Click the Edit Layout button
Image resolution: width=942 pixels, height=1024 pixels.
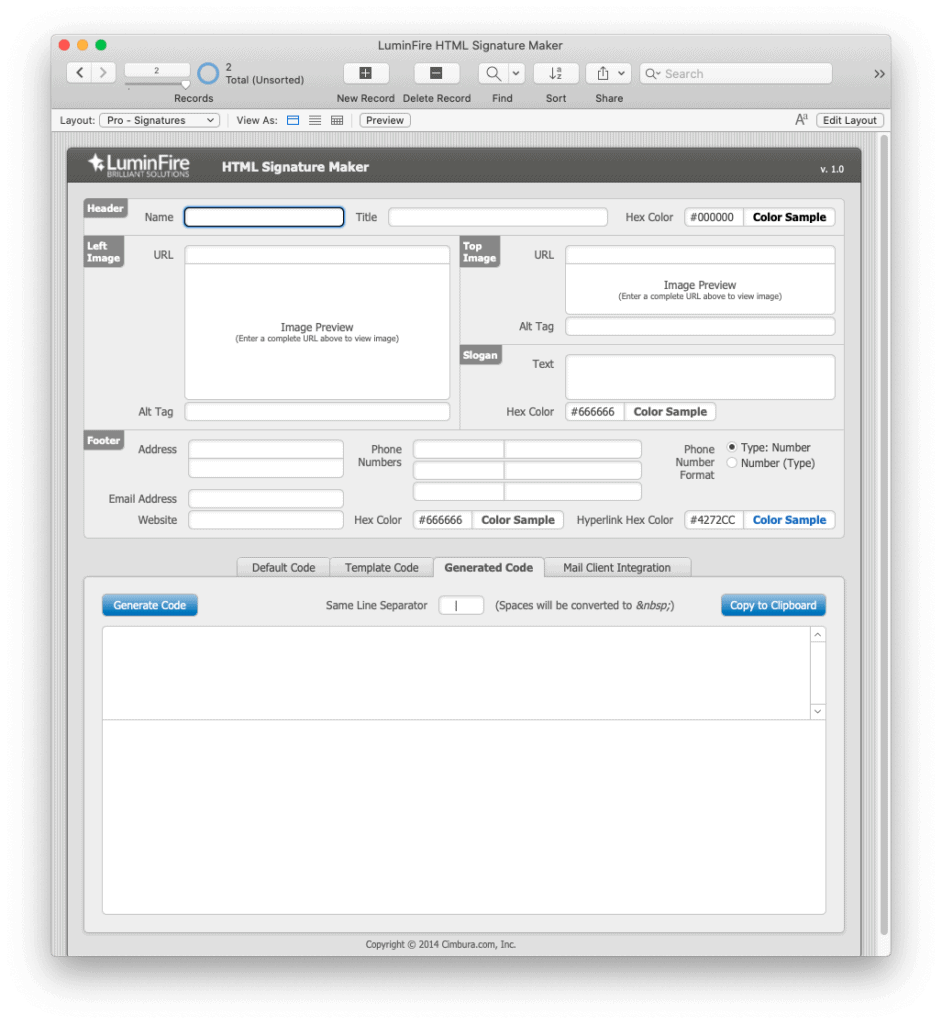click(850, 120)
